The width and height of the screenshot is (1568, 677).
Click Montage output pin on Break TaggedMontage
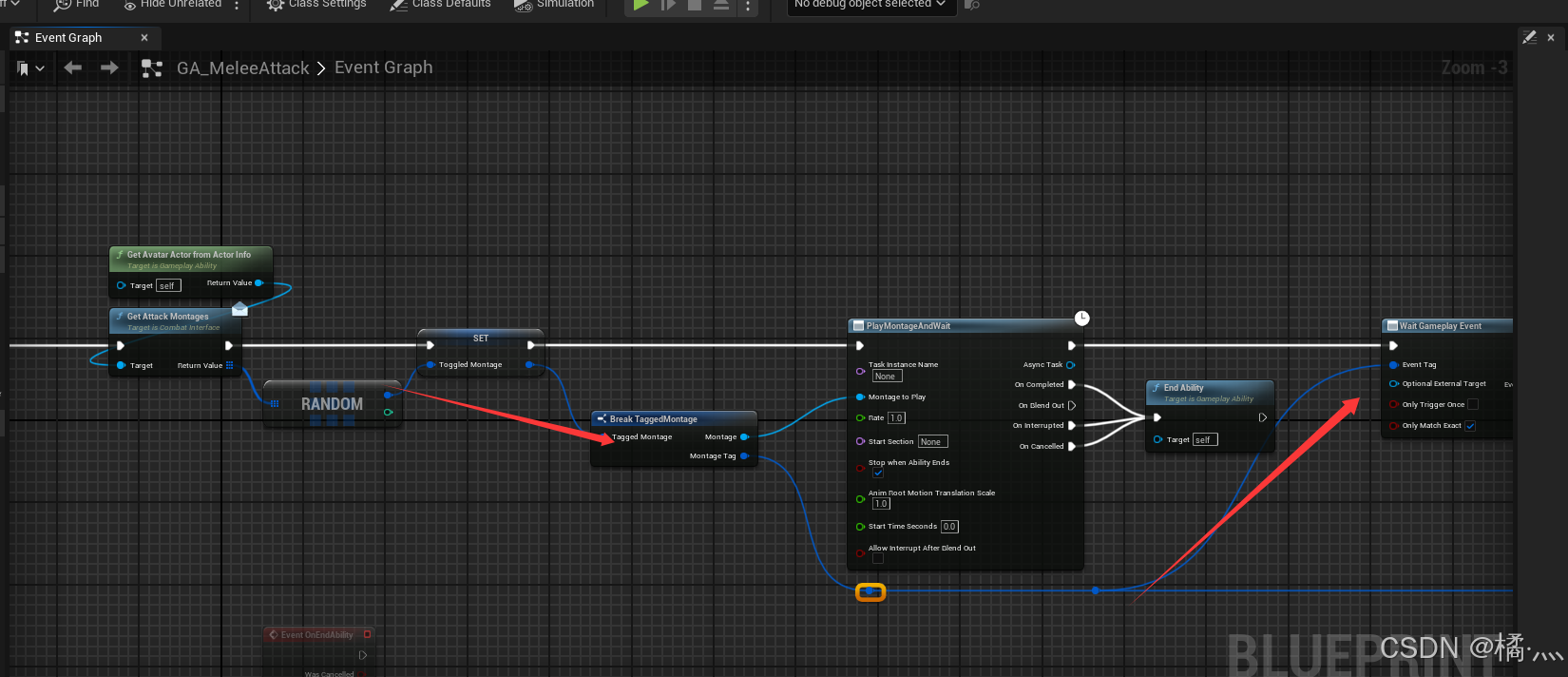tap(744, 436)
